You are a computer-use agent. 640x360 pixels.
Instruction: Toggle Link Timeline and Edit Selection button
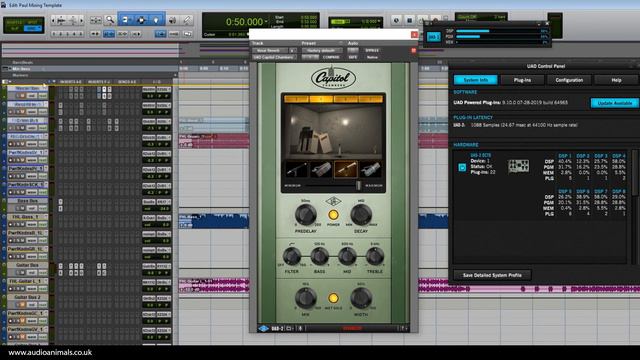pos(109,34)
